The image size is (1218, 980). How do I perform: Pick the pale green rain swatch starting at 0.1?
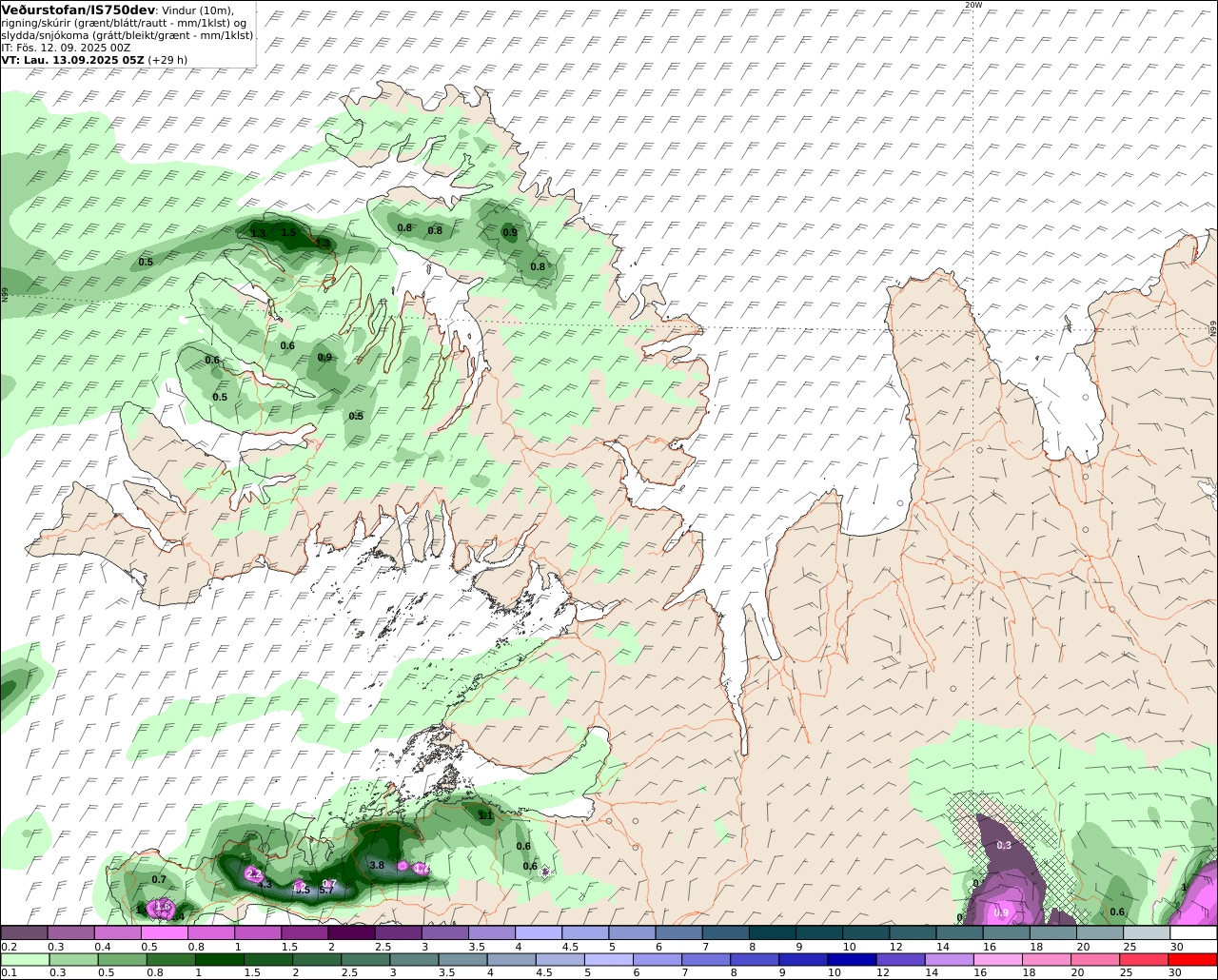pyautogui.click(x=24, y=959)
